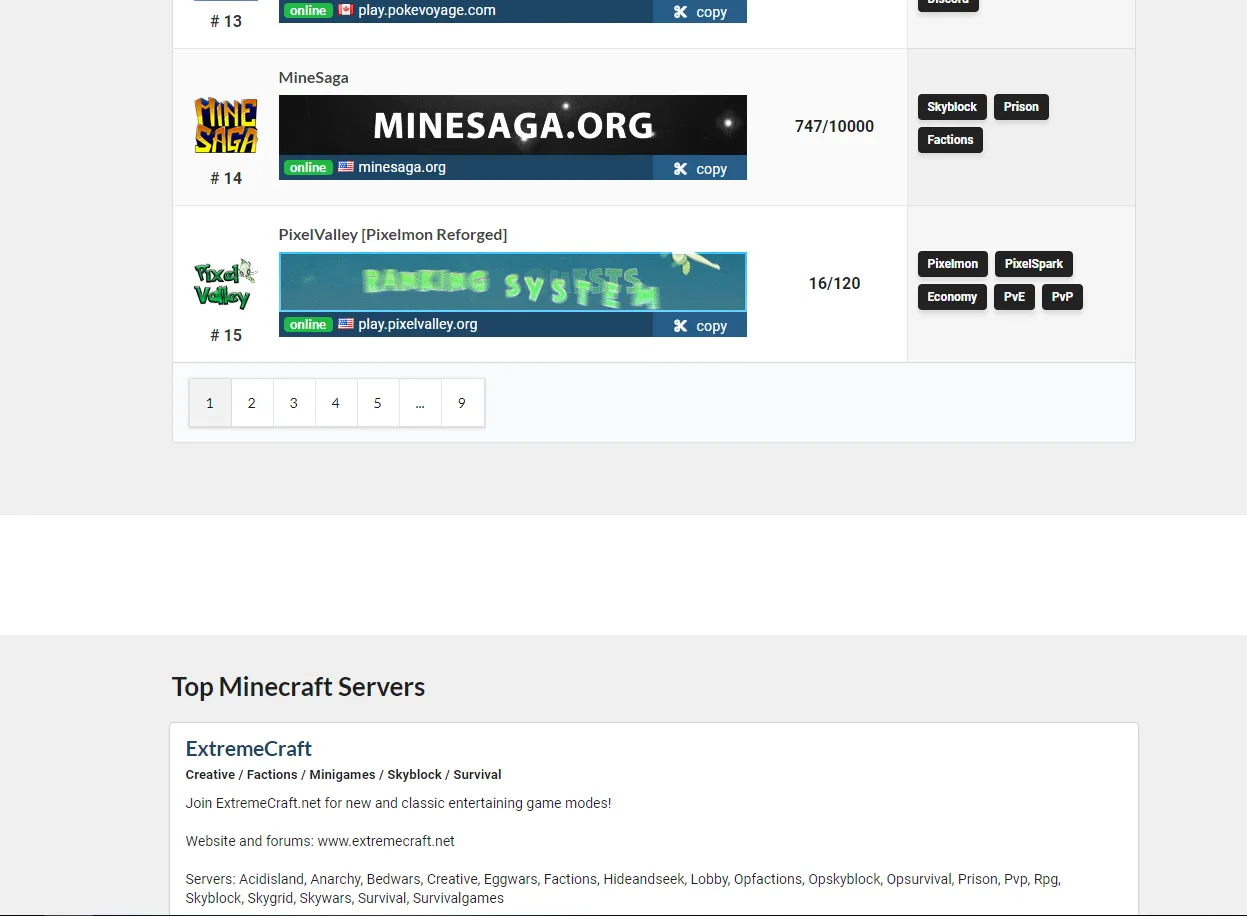Click the # 14 rank label
Image resolution: width=1247 pixels, height=916 pixels.
226,178
